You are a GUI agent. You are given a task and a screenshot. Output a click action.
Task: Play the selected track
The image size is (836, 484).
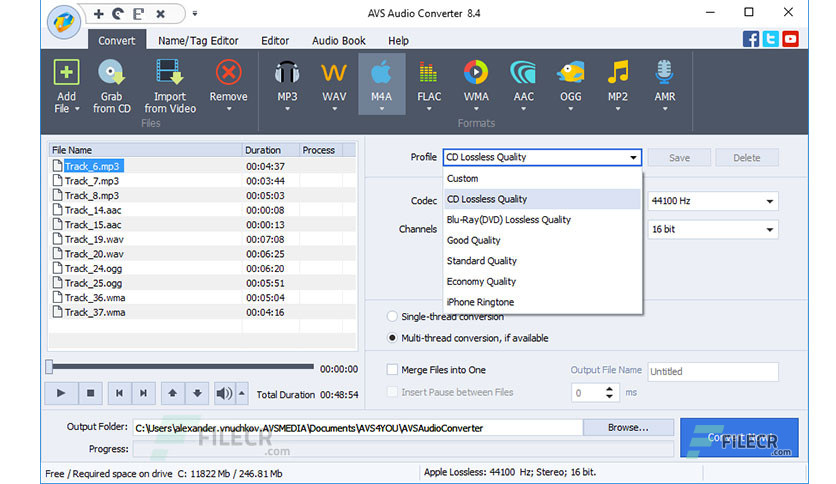pos(60,393)
